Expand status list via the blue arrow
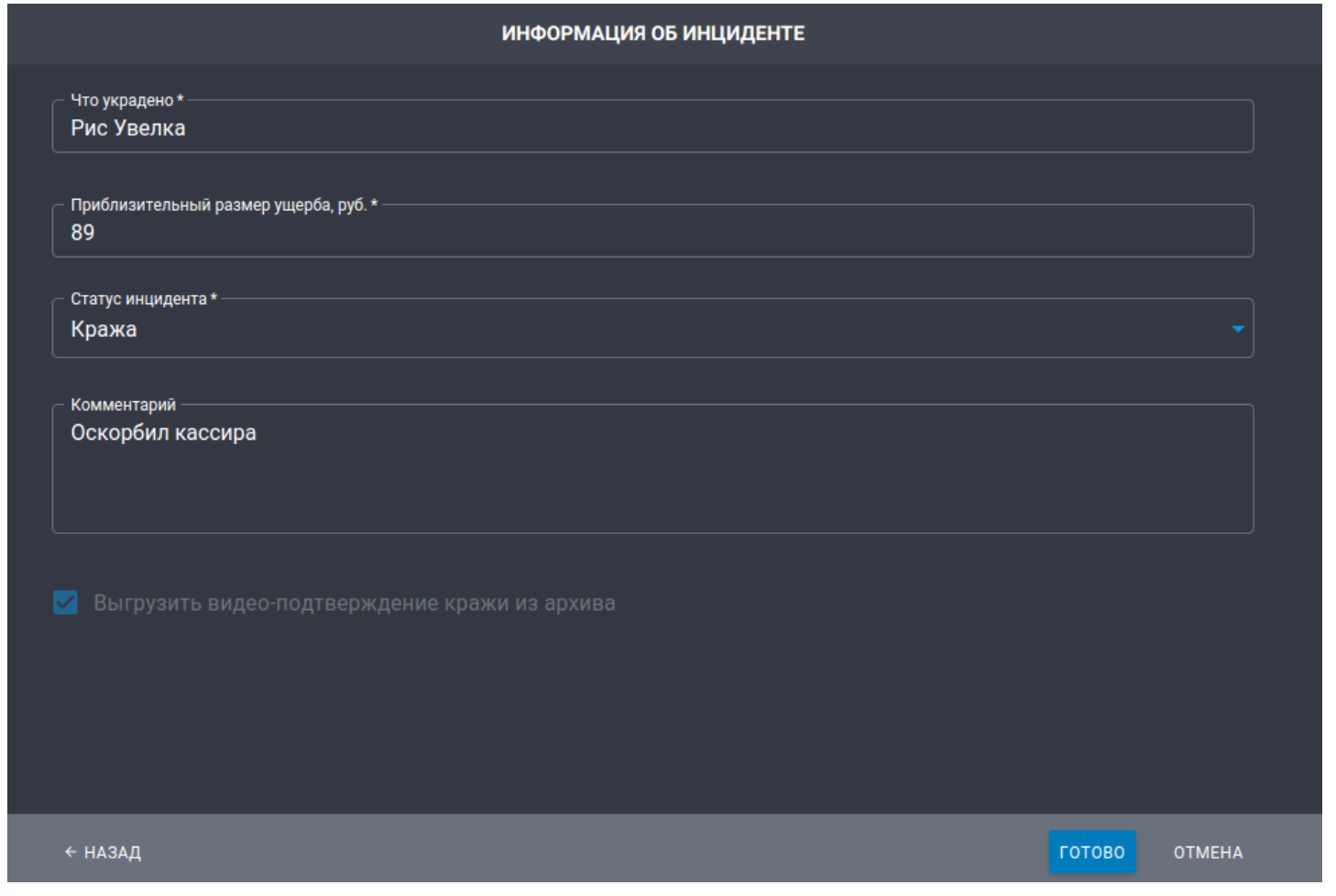Screen dimensions: 1336x896 1237,329
